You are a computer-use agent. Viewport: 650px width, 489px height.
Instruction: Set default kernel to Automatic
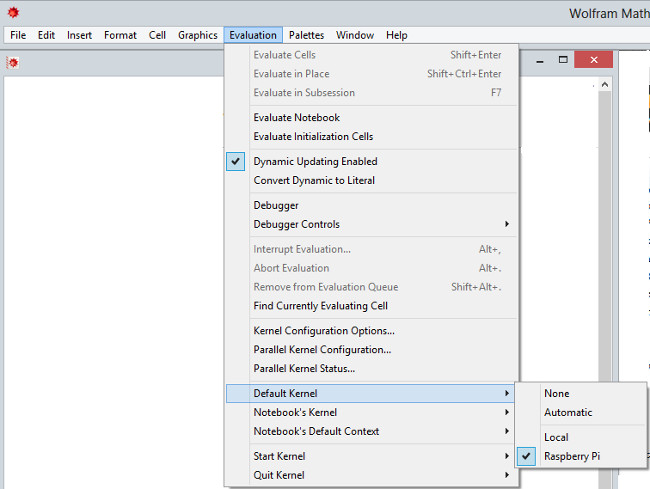point(568,412)
